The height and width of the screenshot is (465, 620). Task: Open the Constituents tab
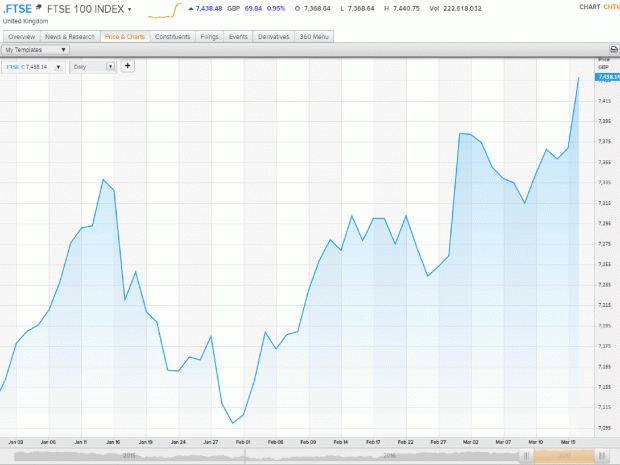172,36
